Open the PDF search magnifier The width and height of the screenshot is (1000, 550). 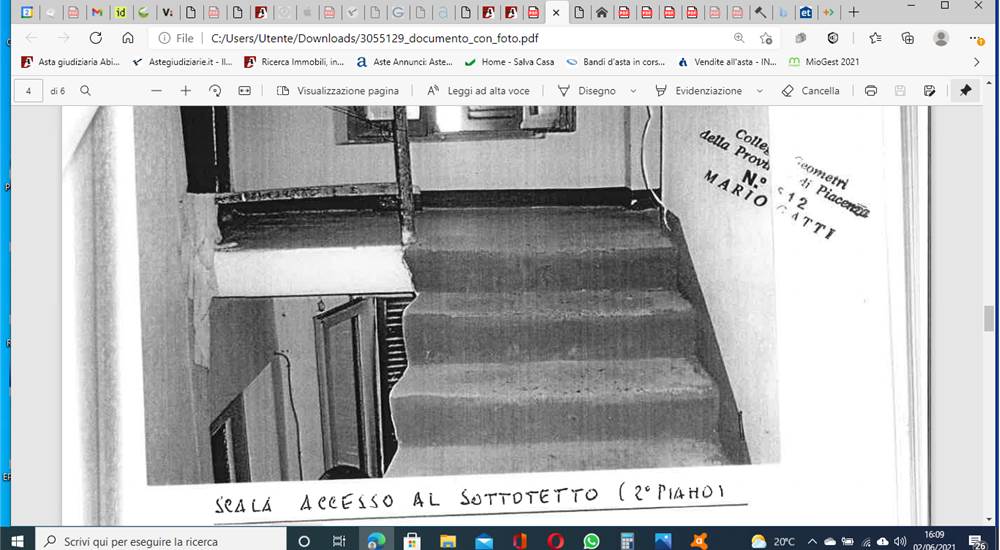[85, 91]
